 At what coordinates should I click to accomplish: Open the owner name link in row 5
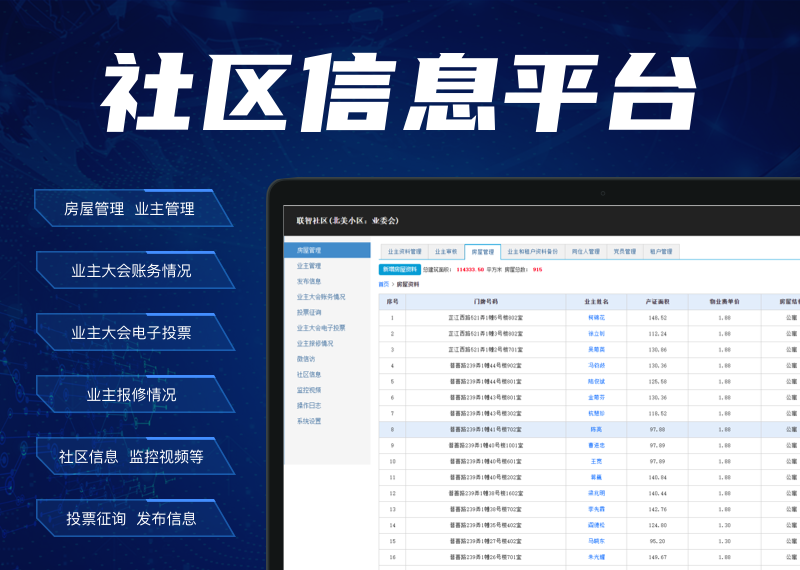[596, 382]
